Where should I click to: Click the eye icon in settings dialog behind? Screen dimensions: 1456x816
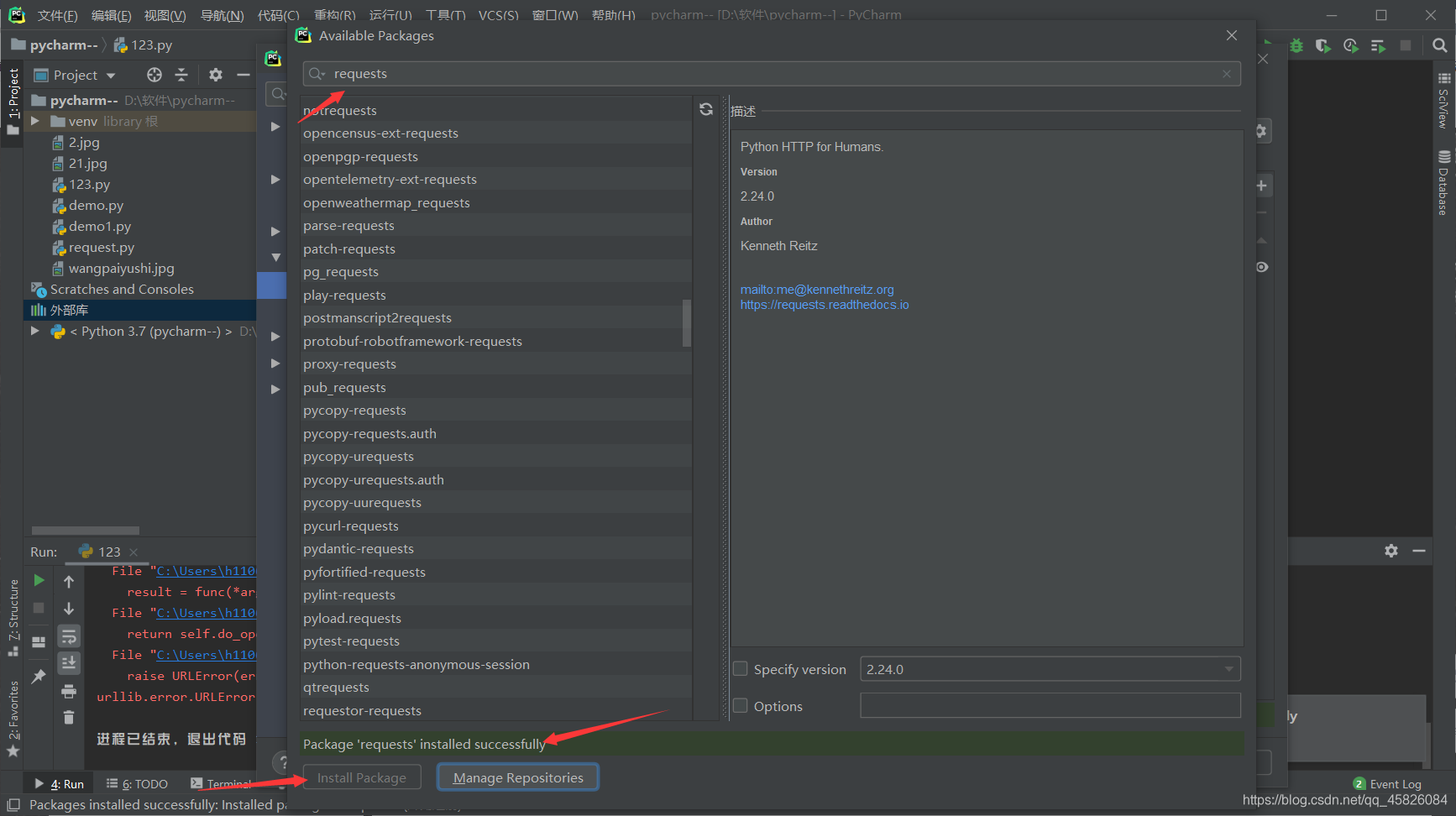point(1262,267)
